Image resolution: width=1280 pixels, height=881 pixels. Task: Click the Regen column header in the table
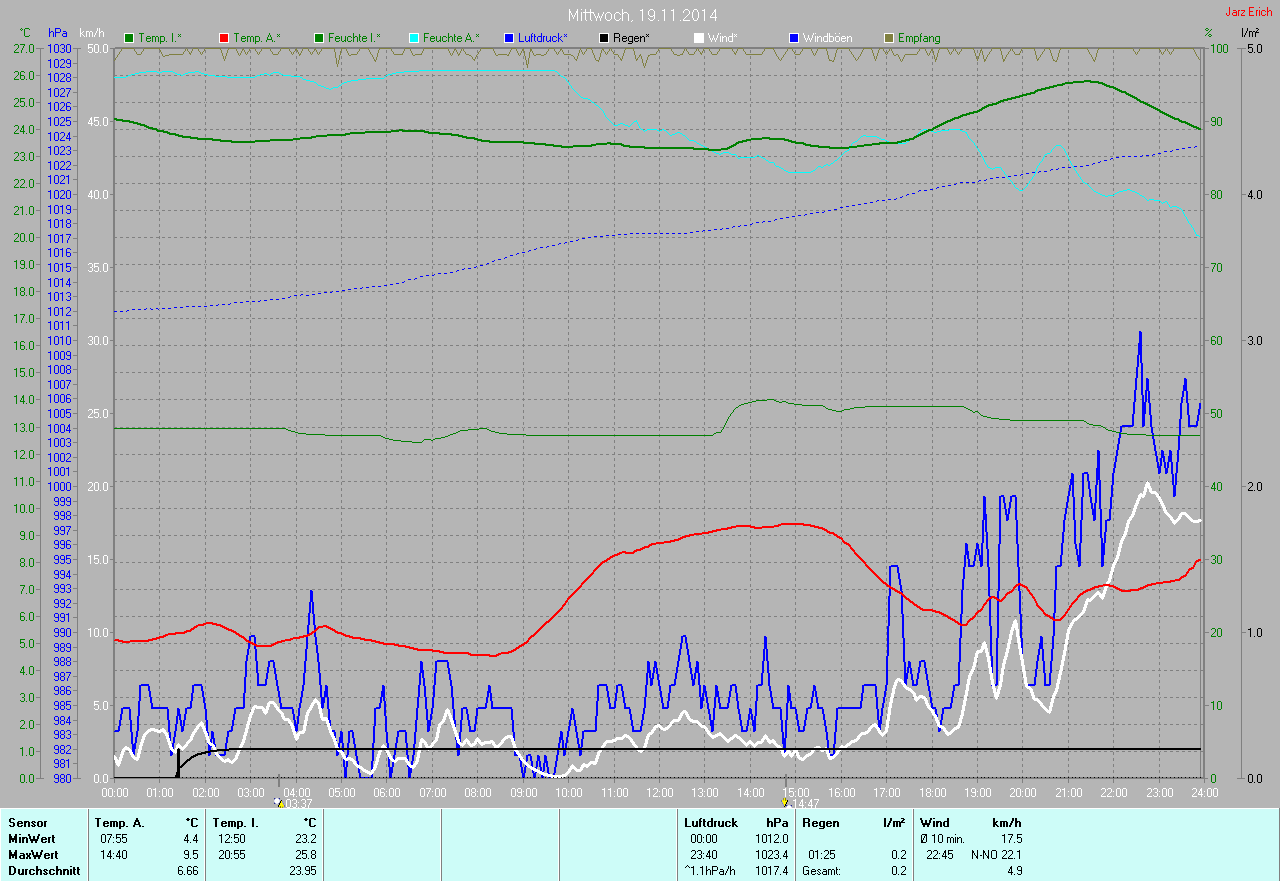[822, 822]
